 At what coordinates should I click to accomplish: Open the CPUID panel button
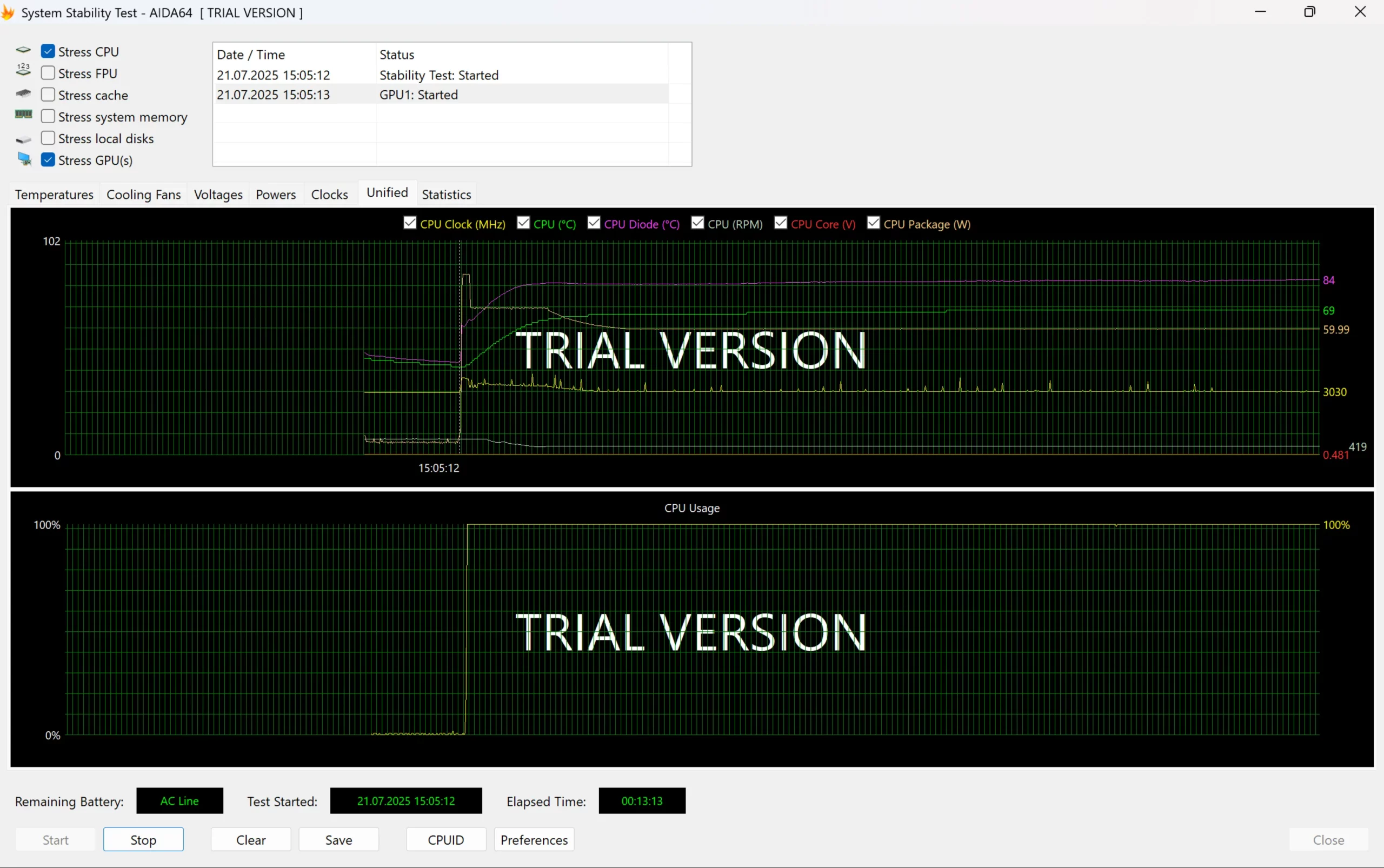click(x=445, y=840)
